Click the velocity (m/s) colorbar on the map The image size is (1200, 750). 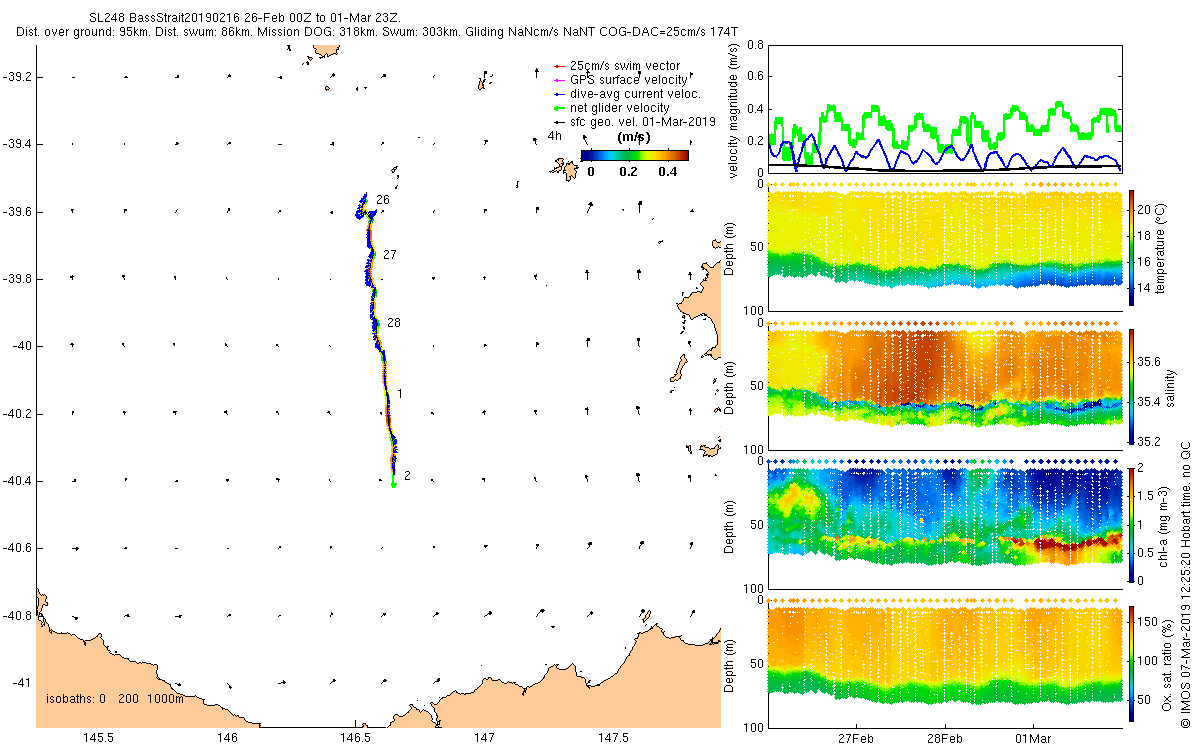tap(635, 155)
